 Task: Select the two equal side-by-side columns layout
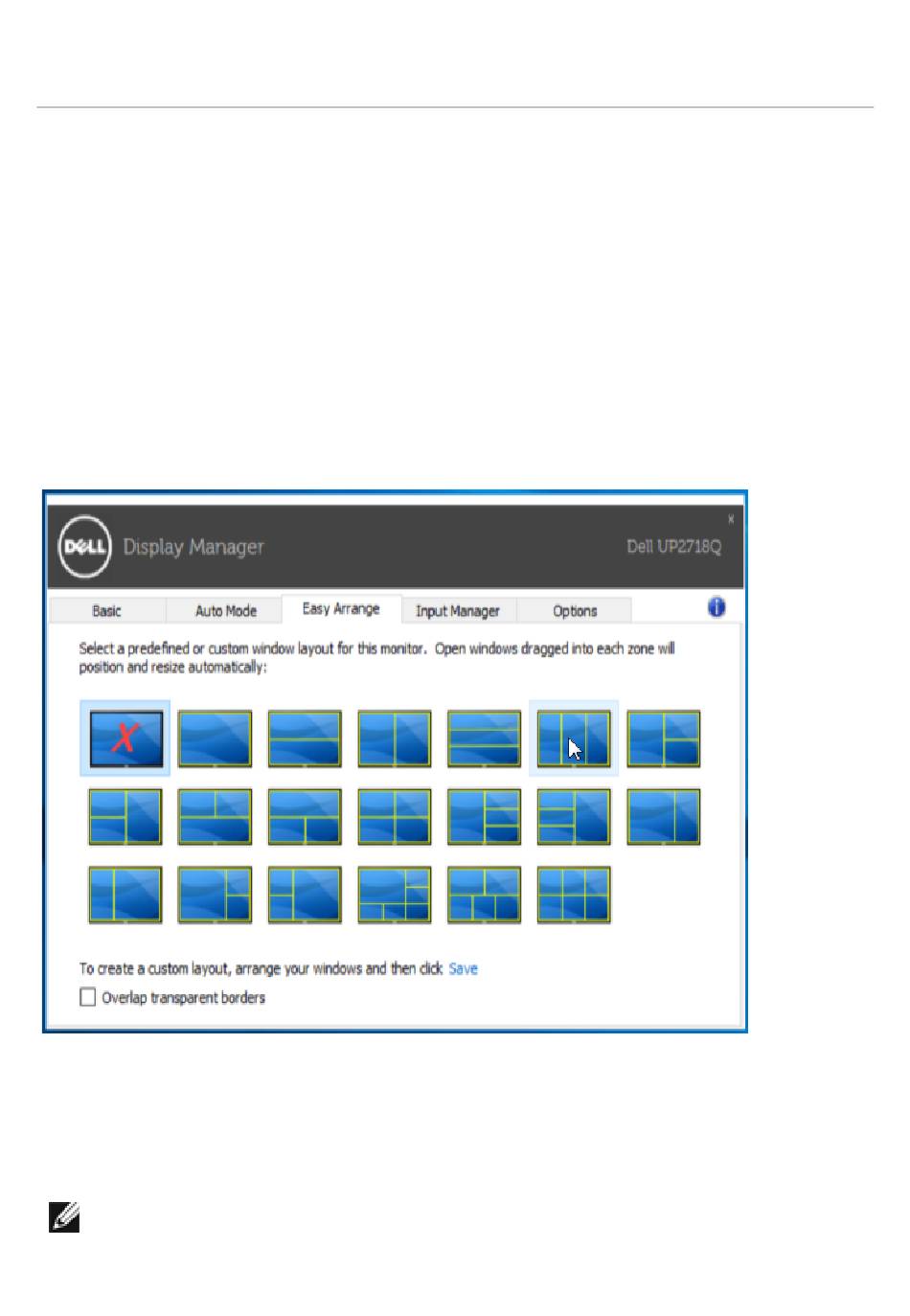394,737
